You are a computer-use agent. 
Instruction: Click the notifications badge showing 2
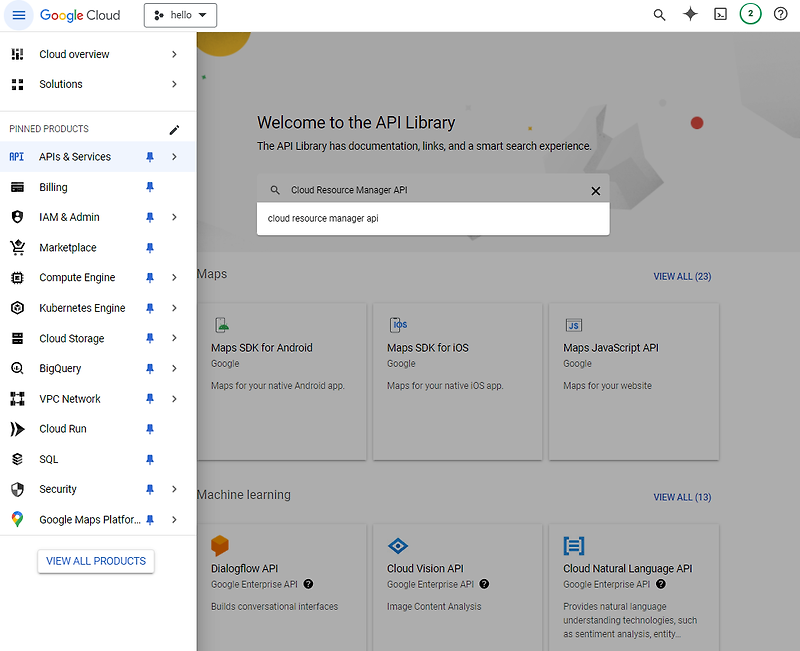coord(751,15)
